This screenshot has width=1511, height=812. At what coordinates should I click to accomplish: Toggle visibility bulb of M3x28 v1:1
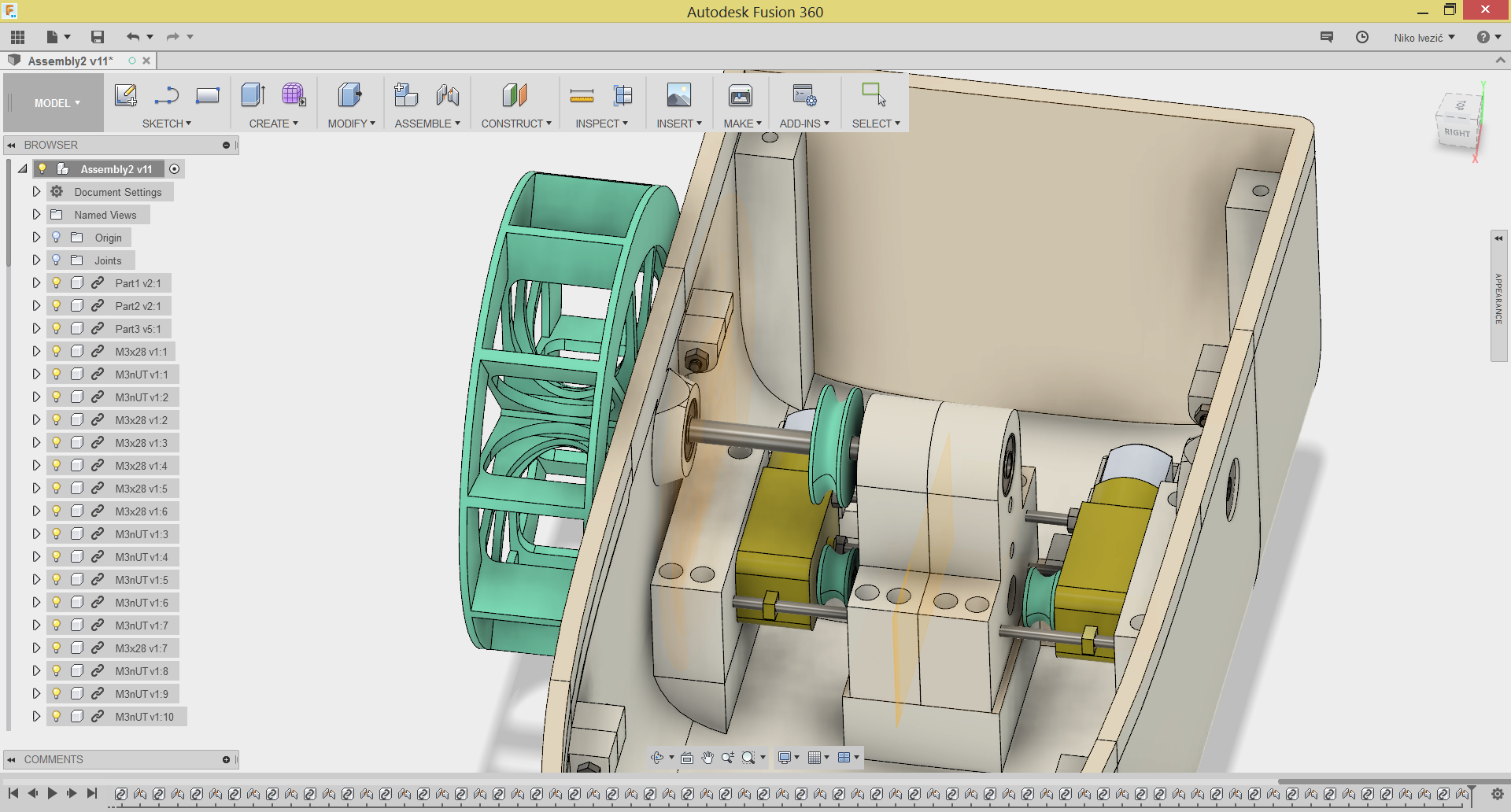[x=57, y=351]
